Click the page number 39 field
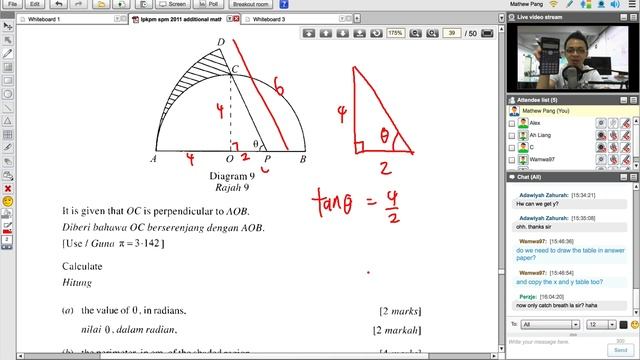640x360 pixels. pos(451,33)
